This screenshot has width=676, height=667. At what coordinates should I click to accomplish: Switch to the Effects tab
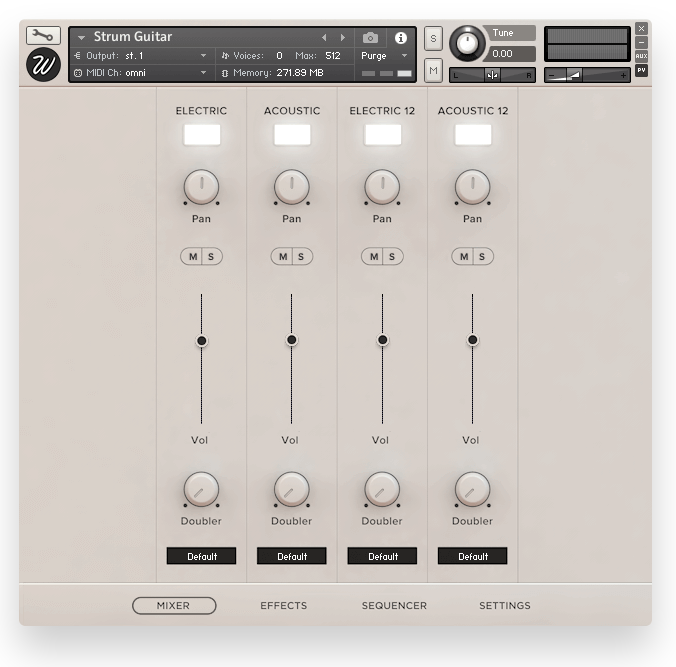283,606
